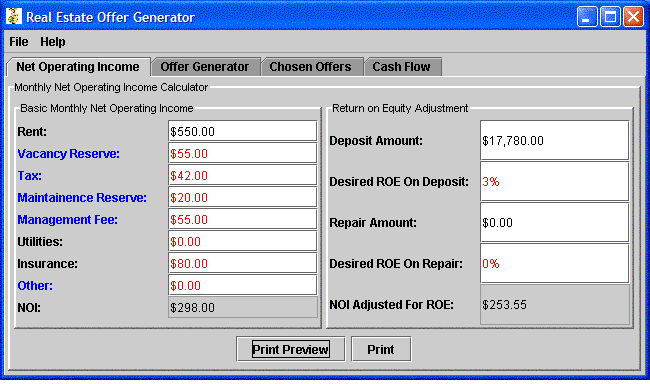Click the Rent input field

pos(243,131)
